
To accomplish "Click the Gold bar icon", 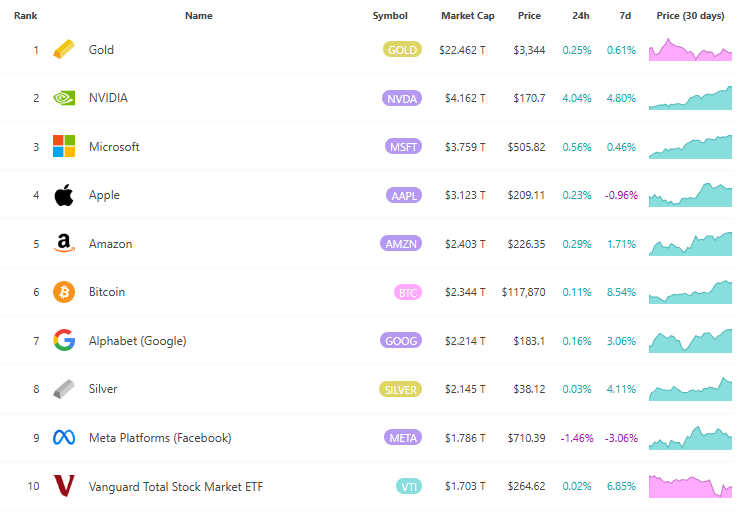I will point(64,49).
